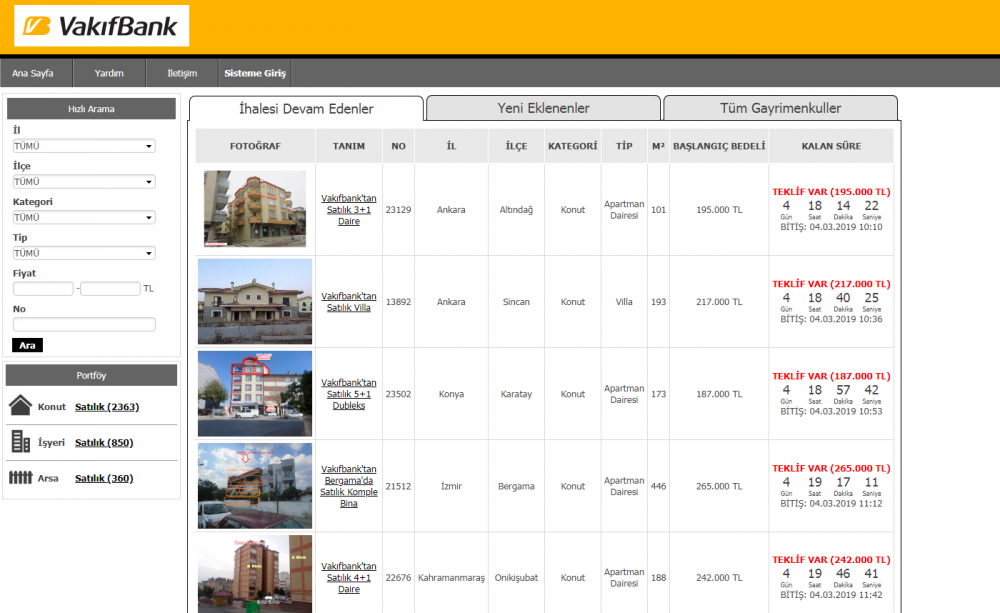Click the BAŞLANGIÇ BEDELİ column header
1000x613 pixels.
[x=719, y=146]
